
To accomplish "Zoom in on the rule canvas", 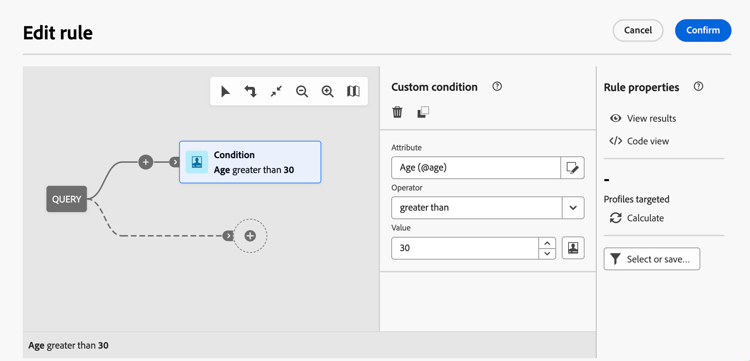I will coord(328,91).
